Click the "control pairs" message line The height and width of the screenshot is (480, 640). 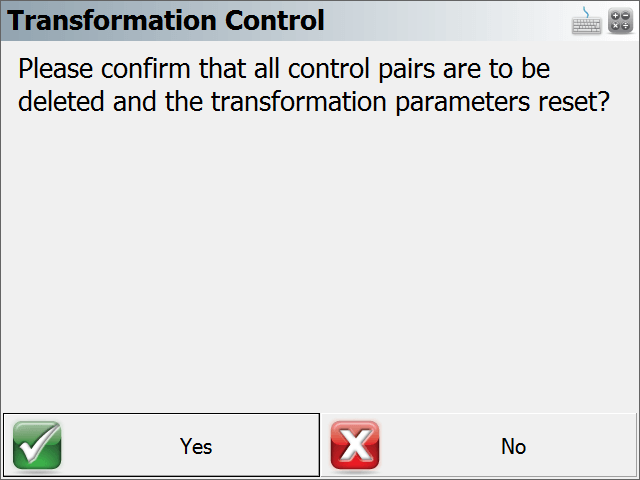coord(284,69)
